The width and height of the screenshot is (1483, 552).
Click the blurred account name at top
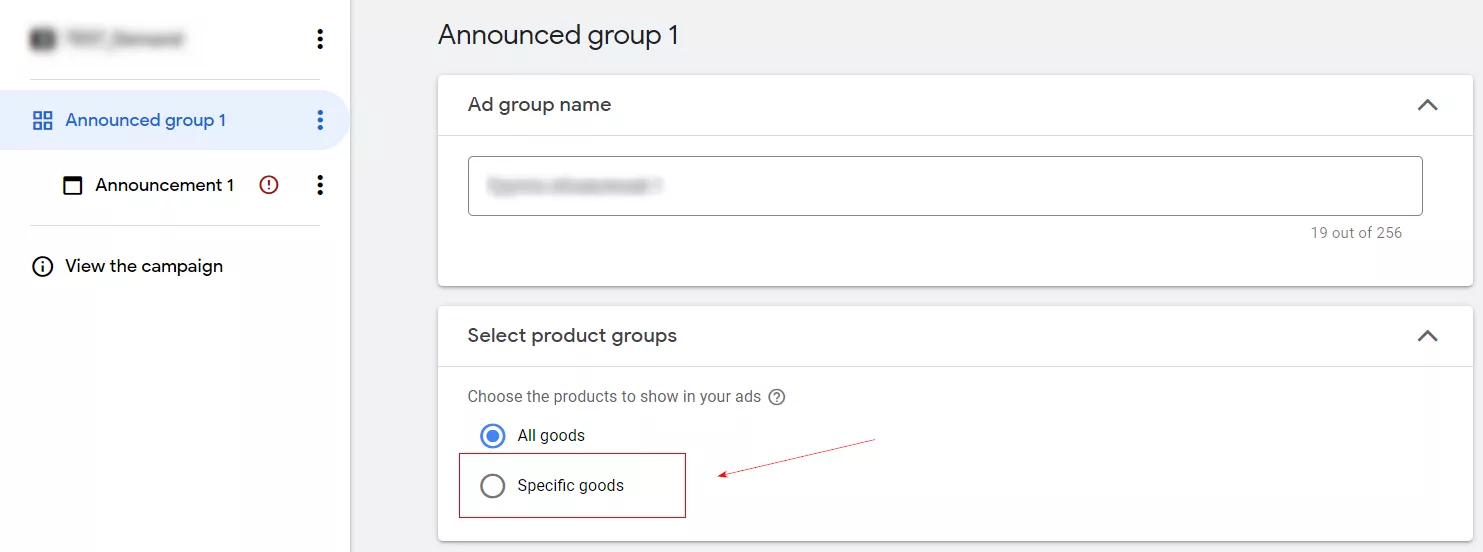click(126, 40)
